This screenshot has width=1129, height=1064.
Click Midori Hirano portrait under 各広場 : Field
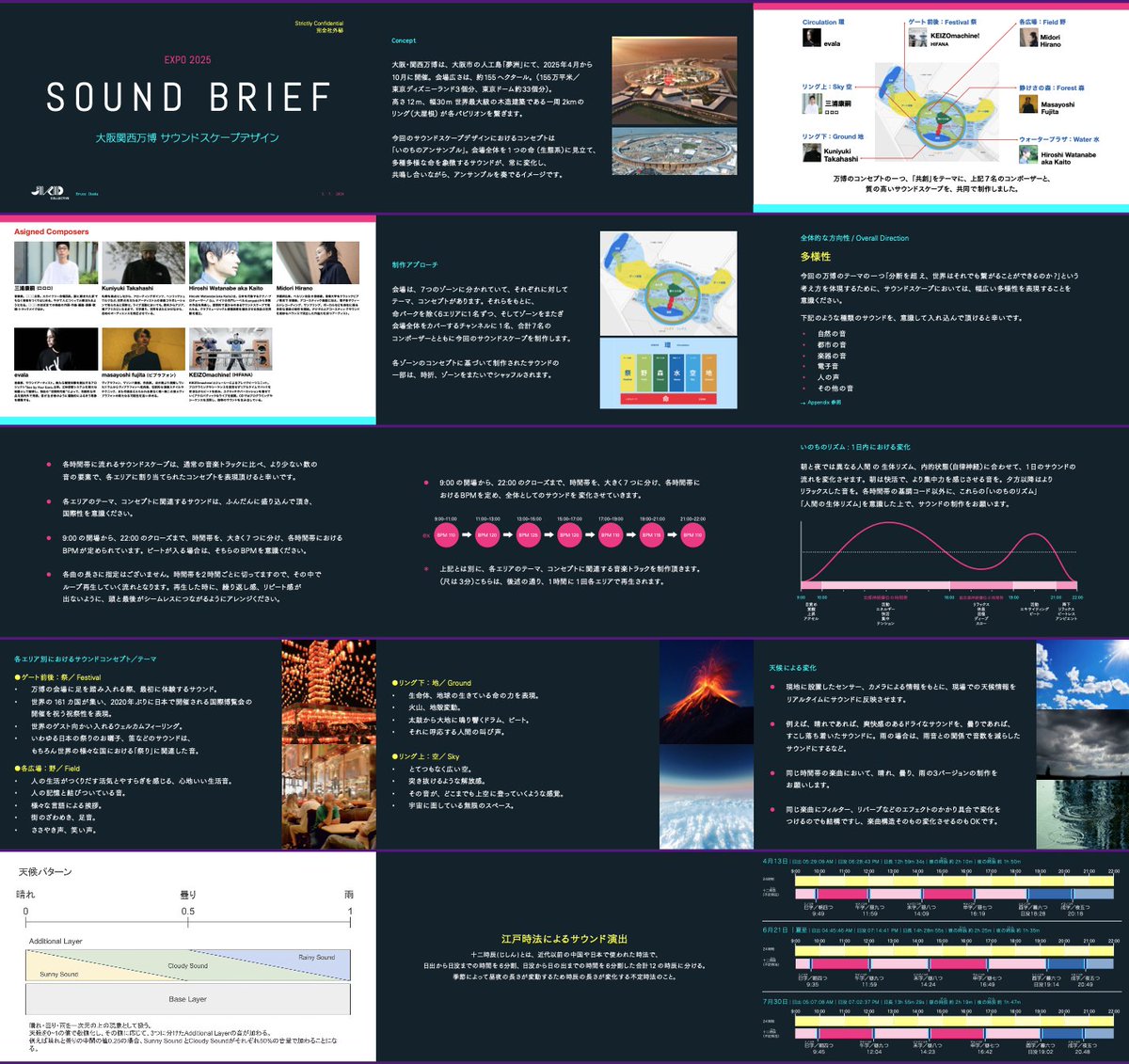point(1028,38)
